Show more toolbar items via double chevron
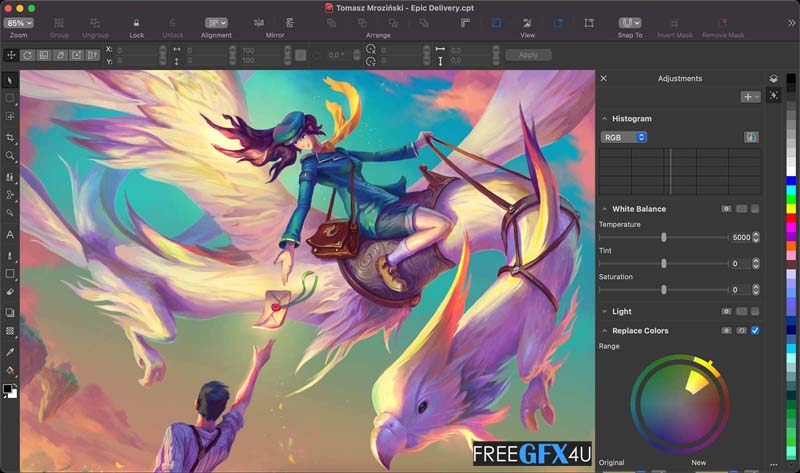 [791, 23]
